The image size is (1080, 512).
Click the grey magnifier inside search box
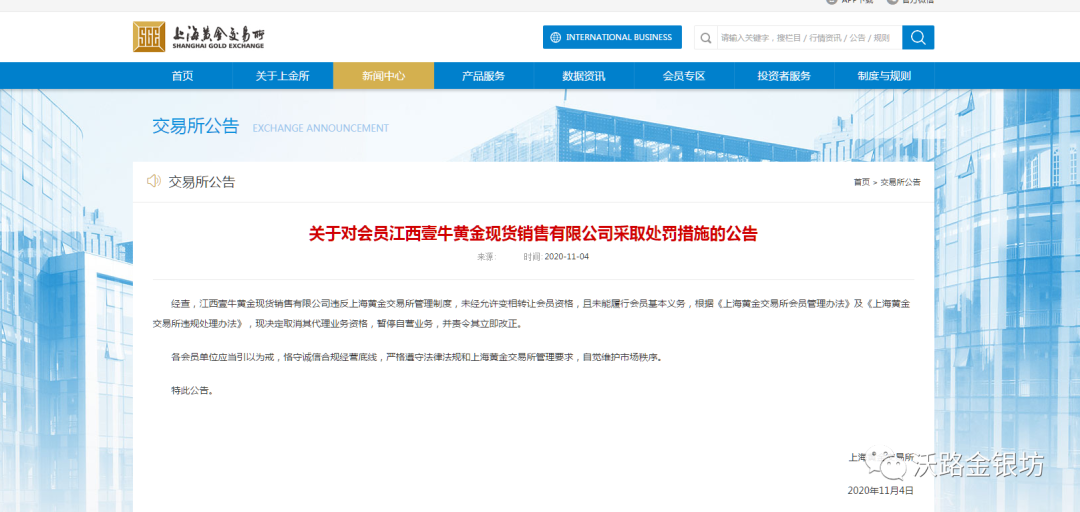tap(706, 38)
